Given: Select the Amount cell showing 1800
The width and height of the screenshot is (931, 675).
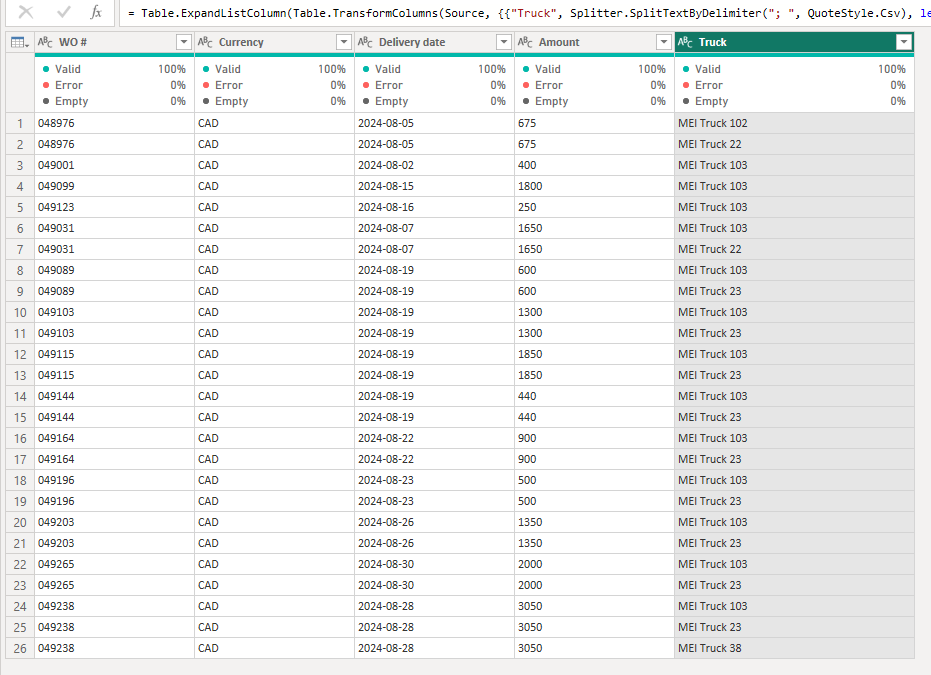Looking at the screenshot, I should pos(594,186).
